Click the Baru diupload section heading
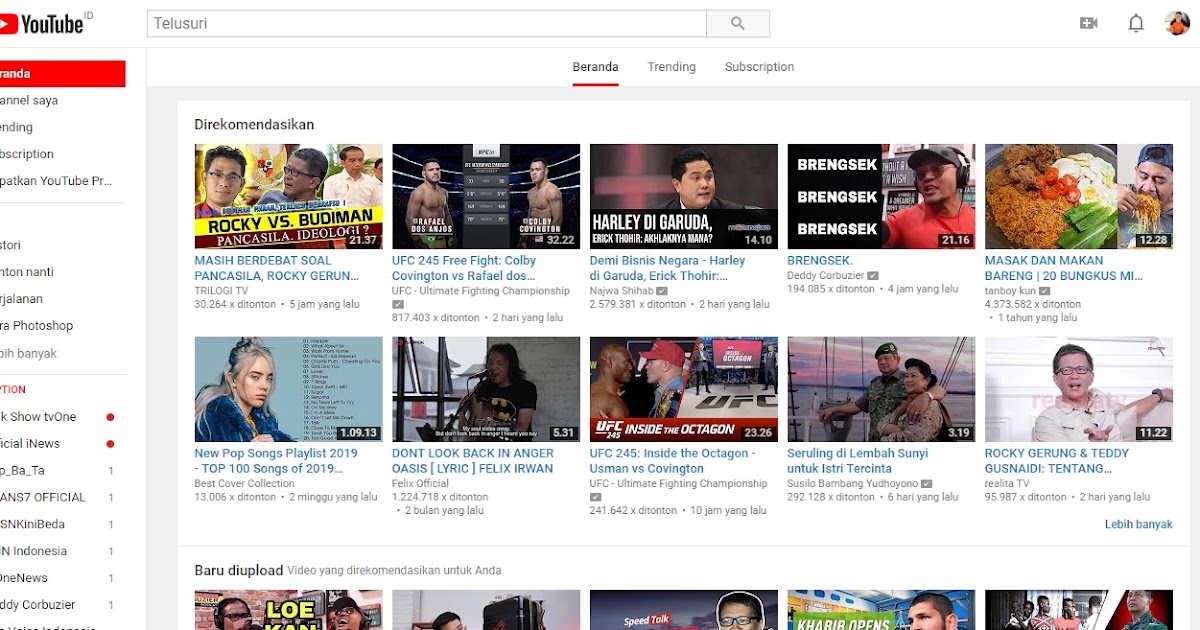Screen dimensions: 1200x630 [x=238, y=570]
